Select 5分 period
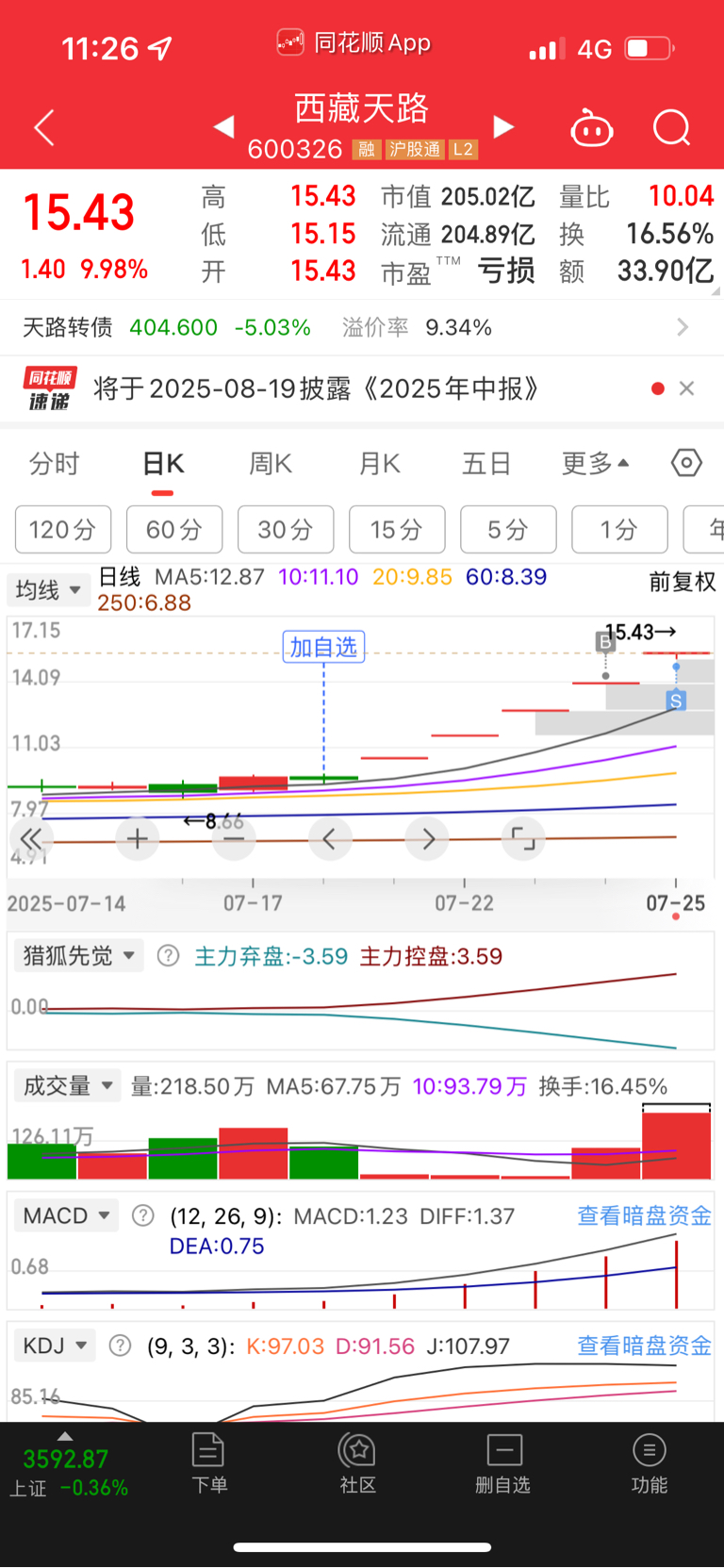The image size is (724, 1568). click(x=508, y=529)
